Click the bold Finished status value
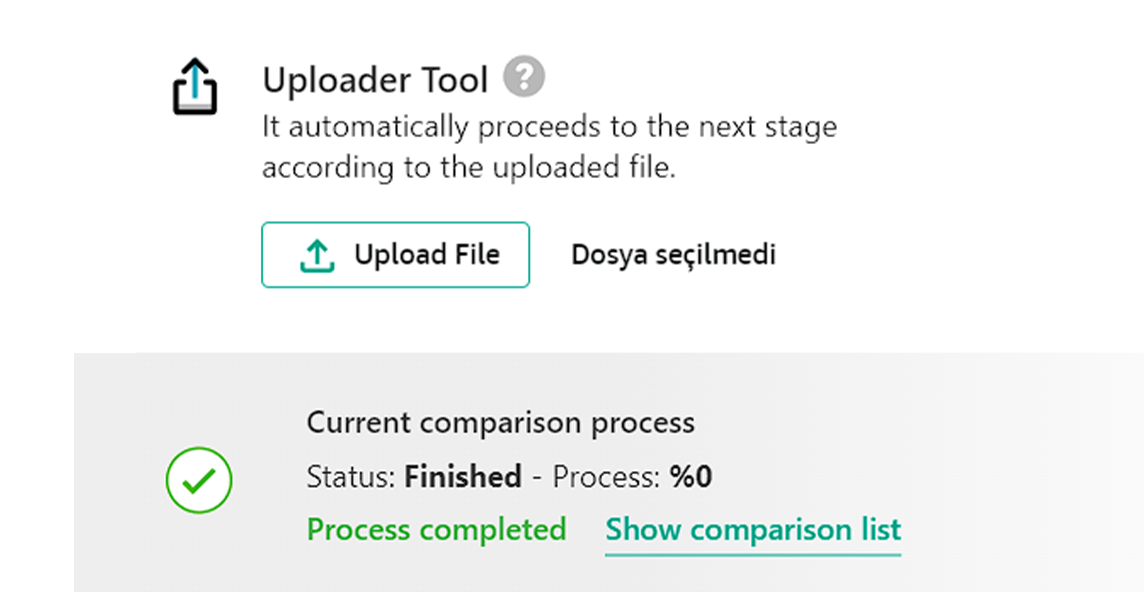 [463, 477]
